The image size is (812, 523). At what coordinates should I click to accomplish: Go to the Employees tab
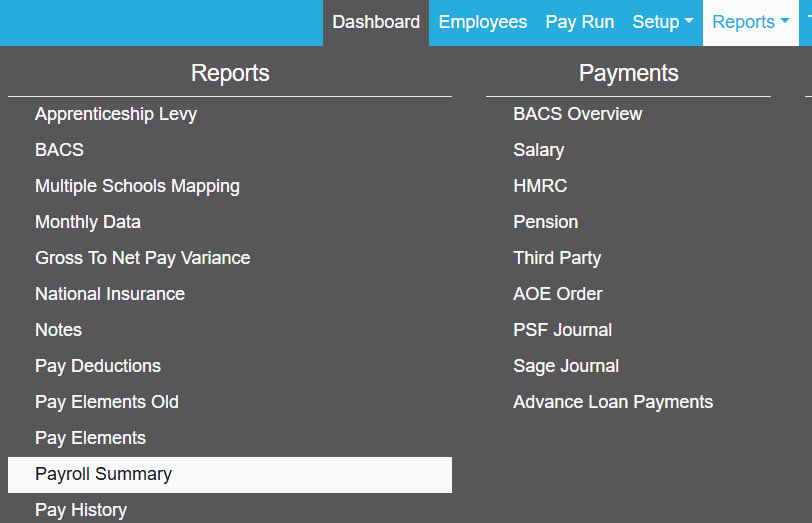coord(483,22)
